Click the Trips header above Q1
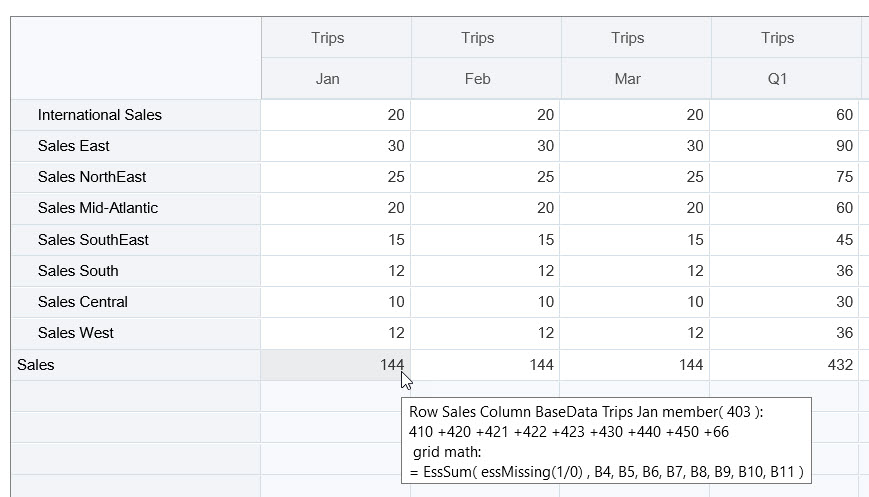 coord(778,38)
